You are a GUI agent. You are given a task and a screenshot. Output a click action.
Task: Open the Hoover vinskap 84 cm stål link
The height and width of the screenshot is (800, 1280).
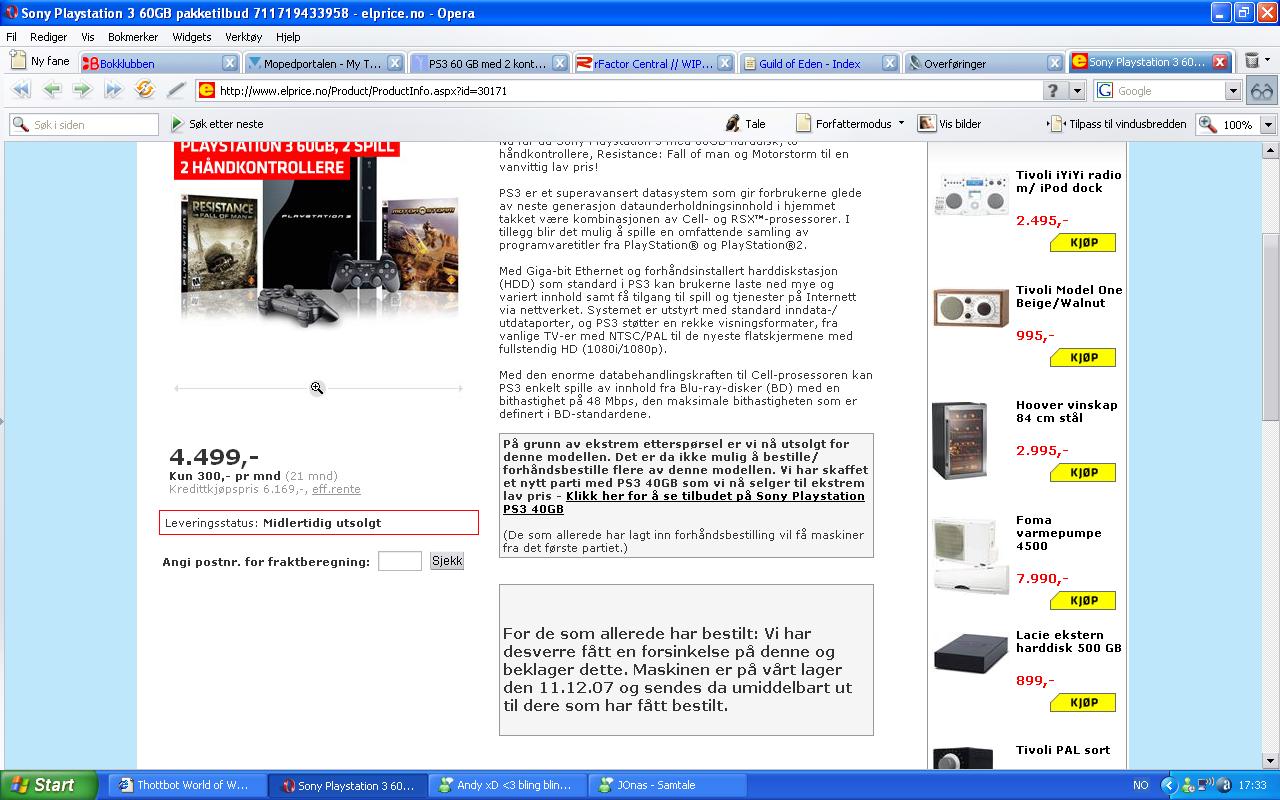tap(1067, 411)
